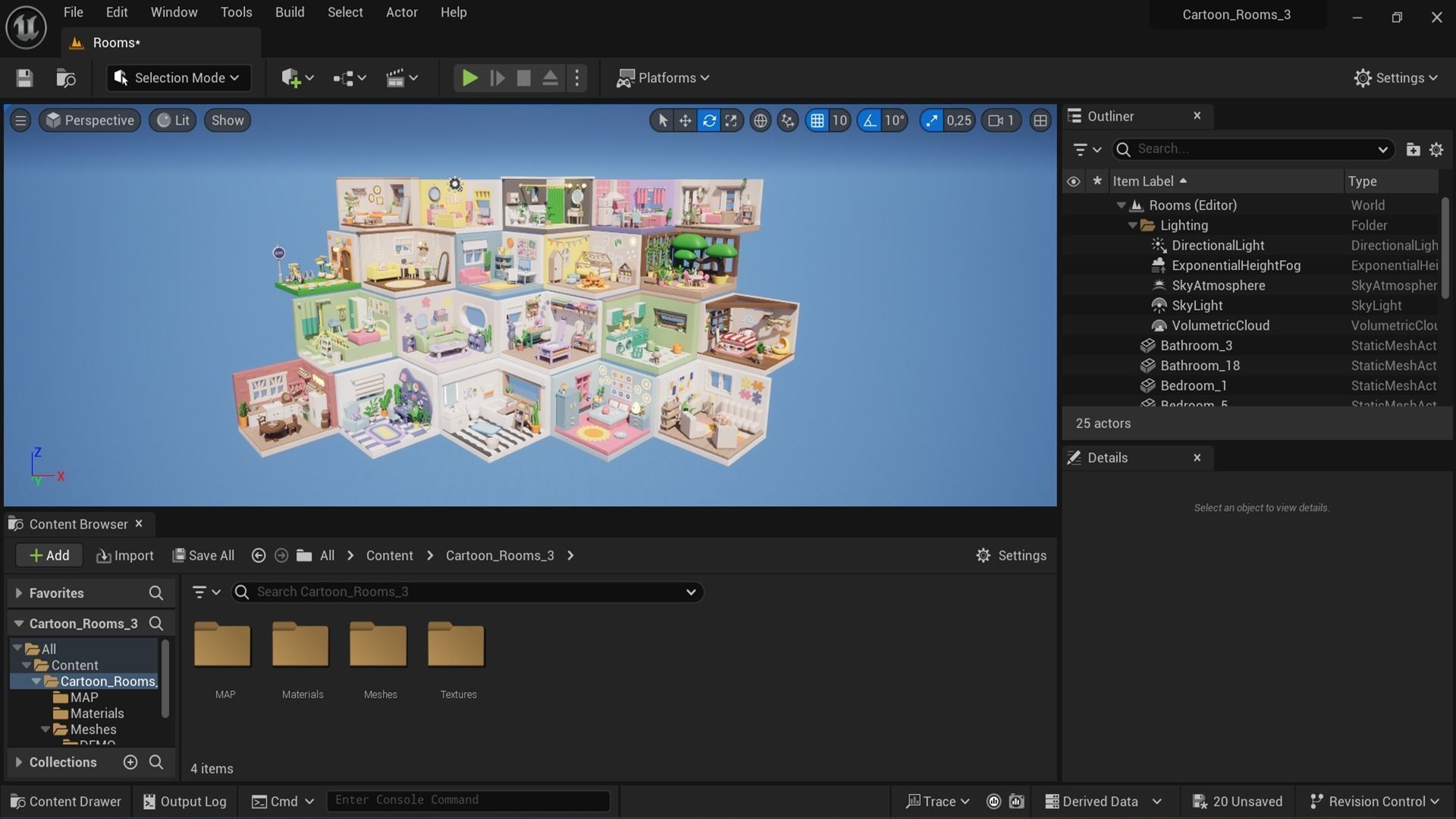
Task: Select the scale transform tool
Action: [731, 121]
